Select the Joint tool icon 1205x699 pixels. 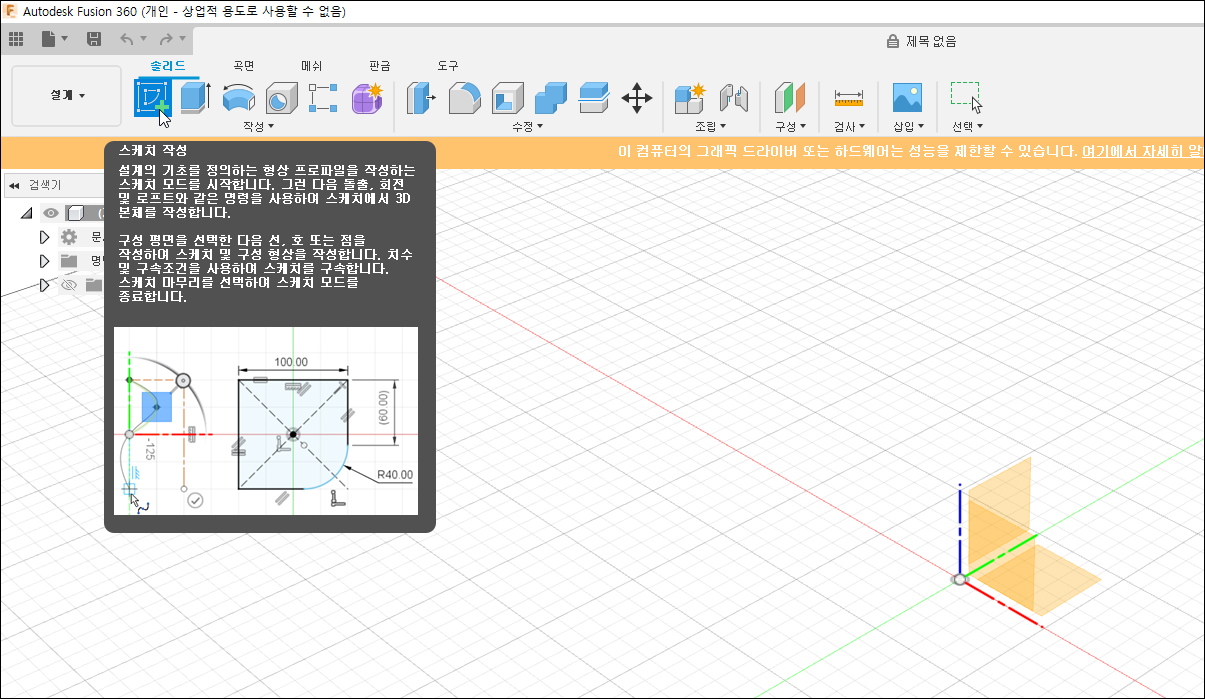tap(733, 98)
